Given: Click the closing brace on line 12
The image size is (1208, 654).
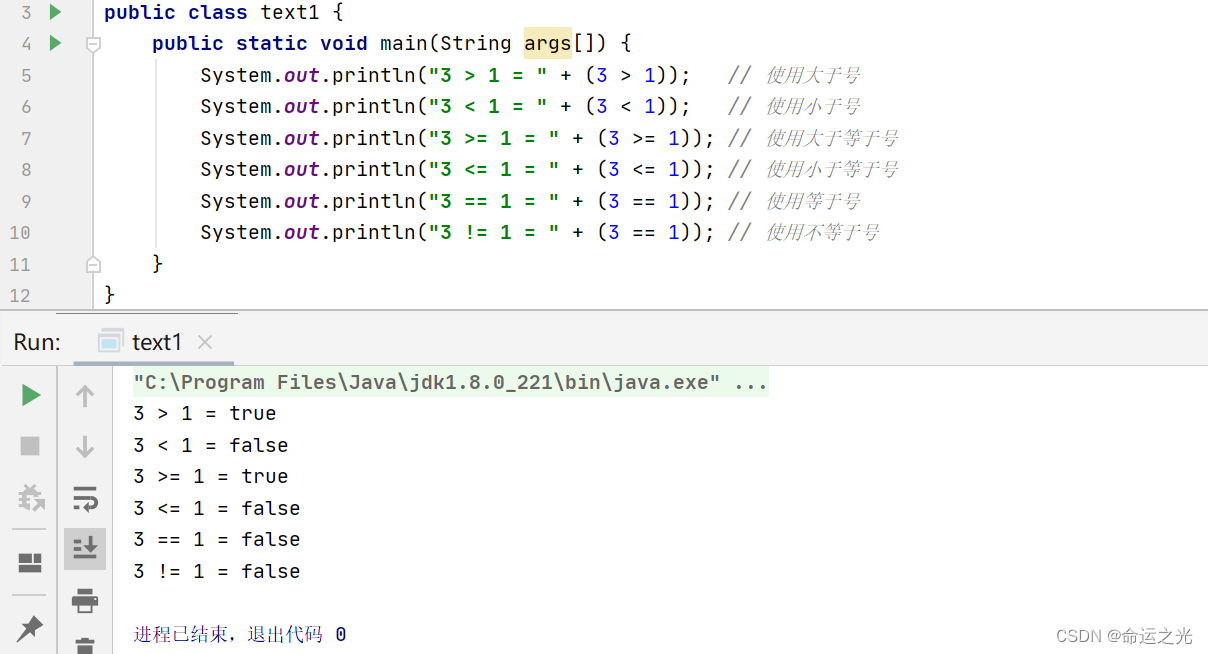Looking at the screenshot, I should (110, 295).
